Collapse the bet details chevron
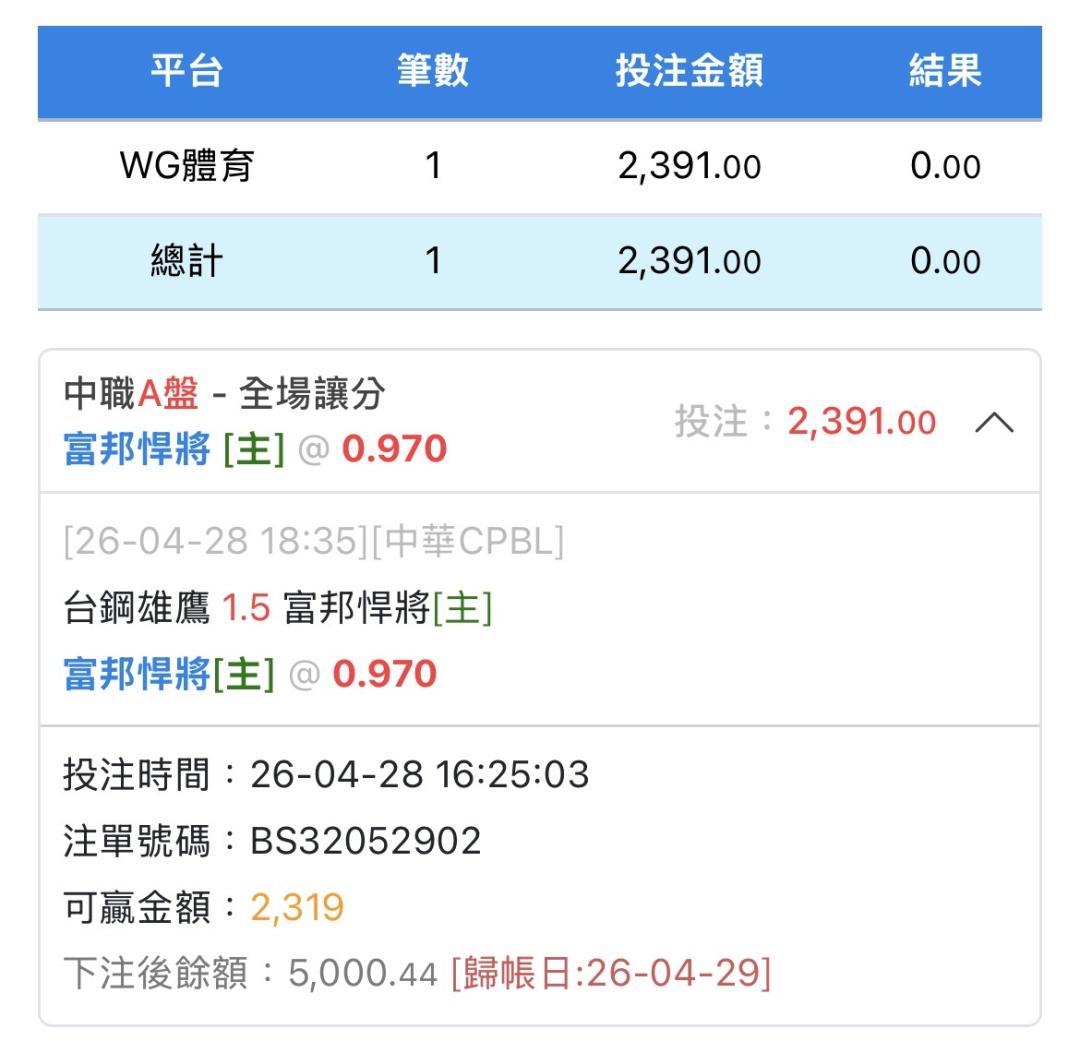This screenshot has height=1041, width=1080. pos(993,423)
